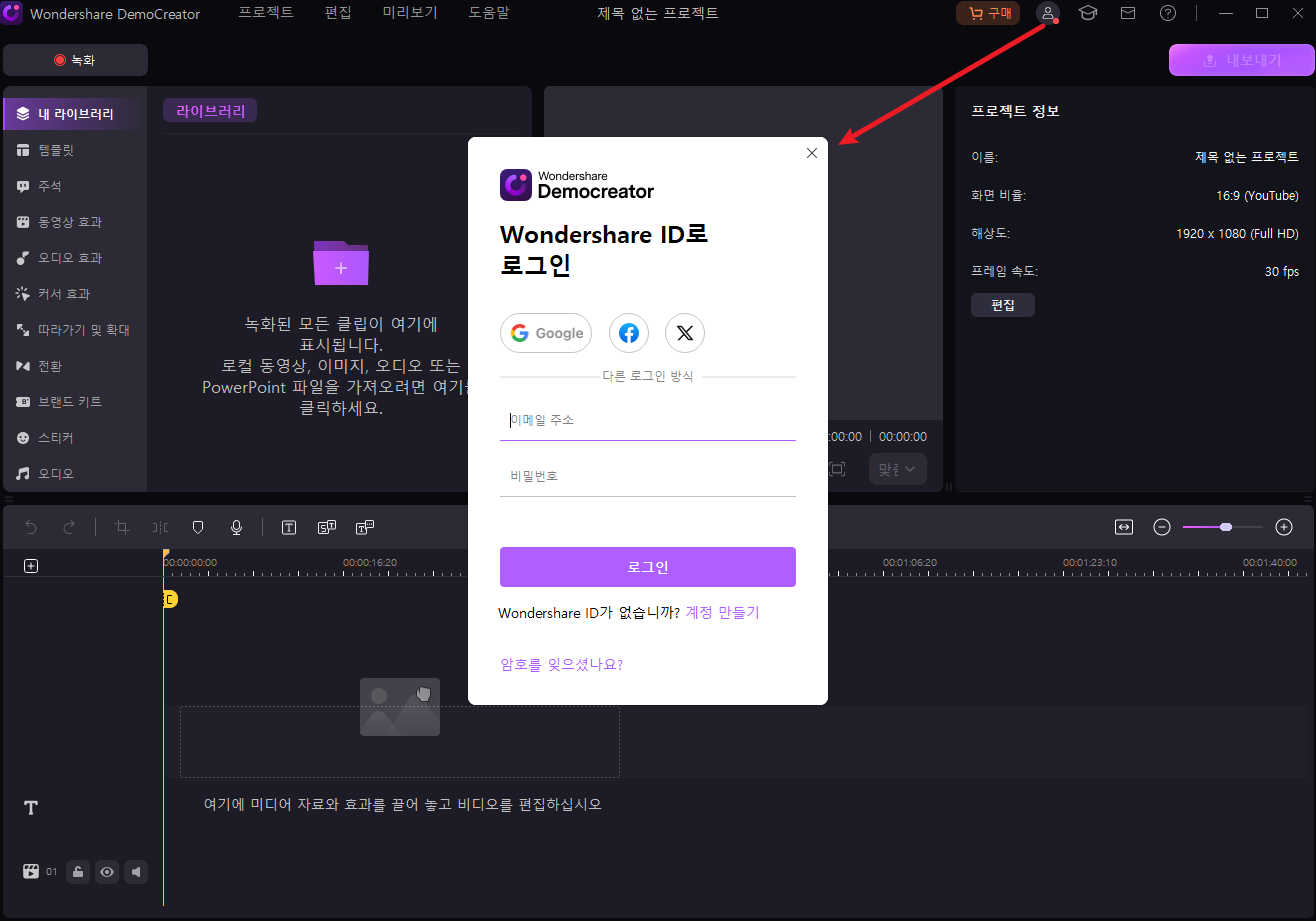
Task: Sign in with the Google button
Action: tap(546, 333)
